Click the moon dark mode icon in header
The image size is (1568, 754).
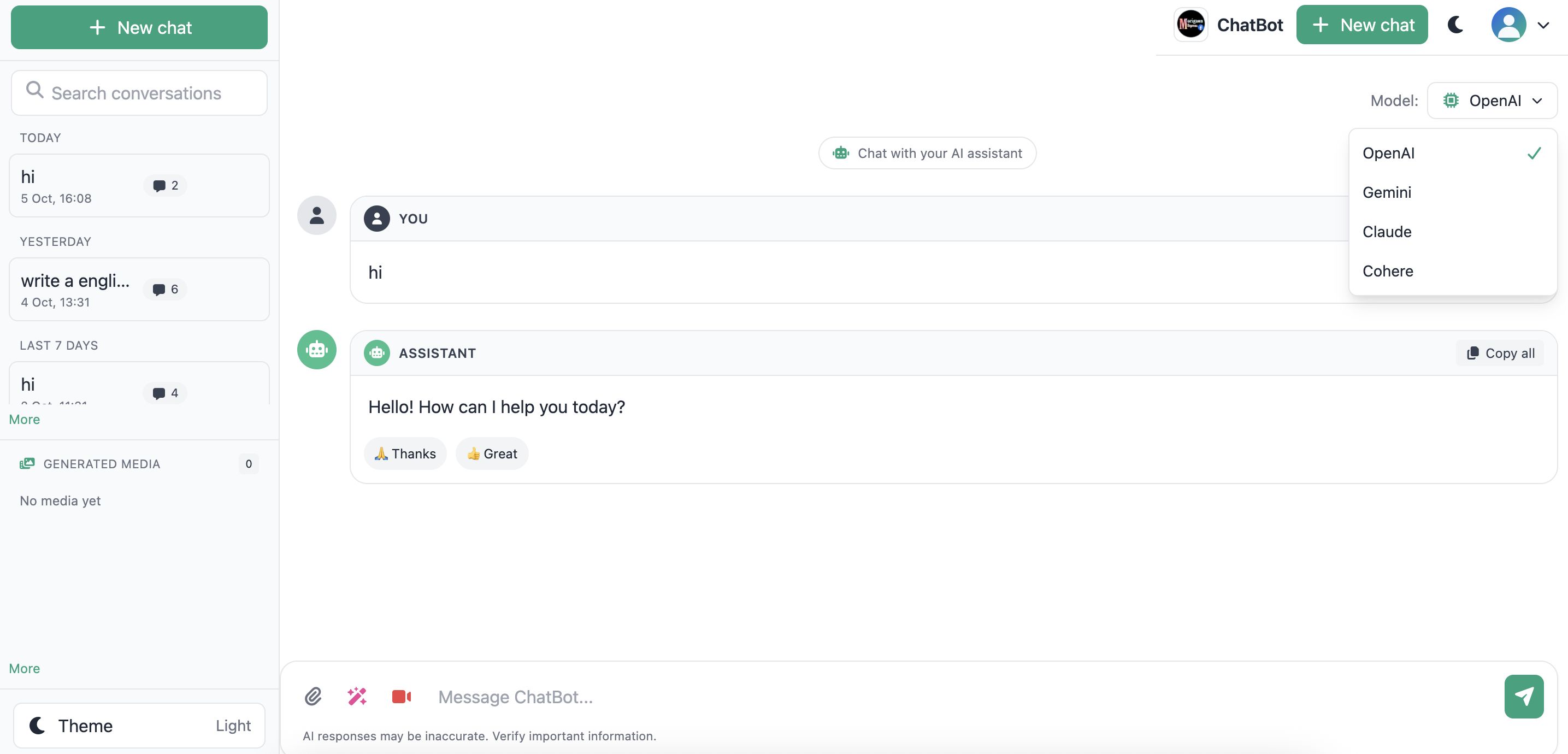pyautogui.click(x=1455, y=25)
